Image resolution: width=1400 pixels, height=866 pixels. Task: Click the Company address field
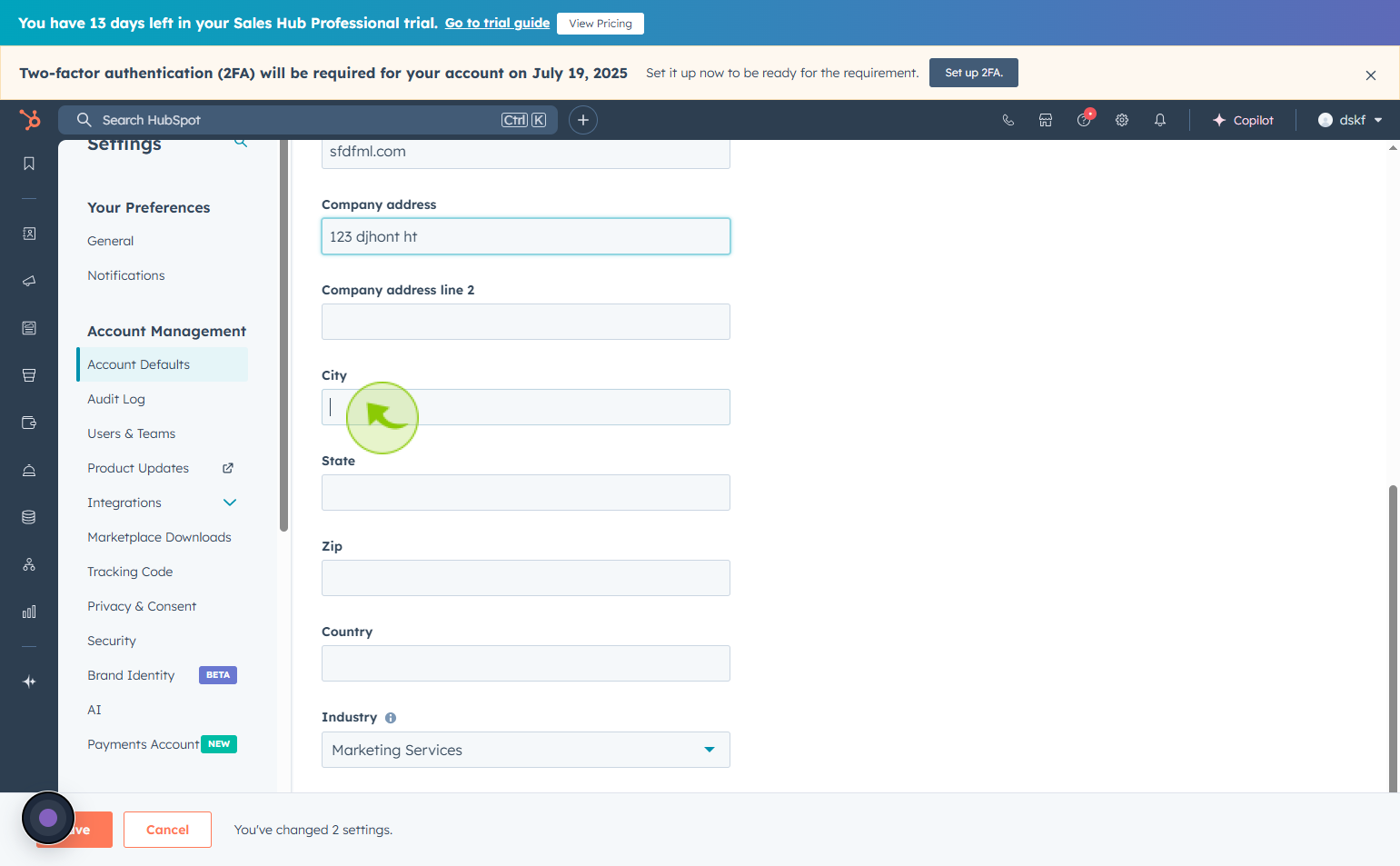(x=526, y=236)
